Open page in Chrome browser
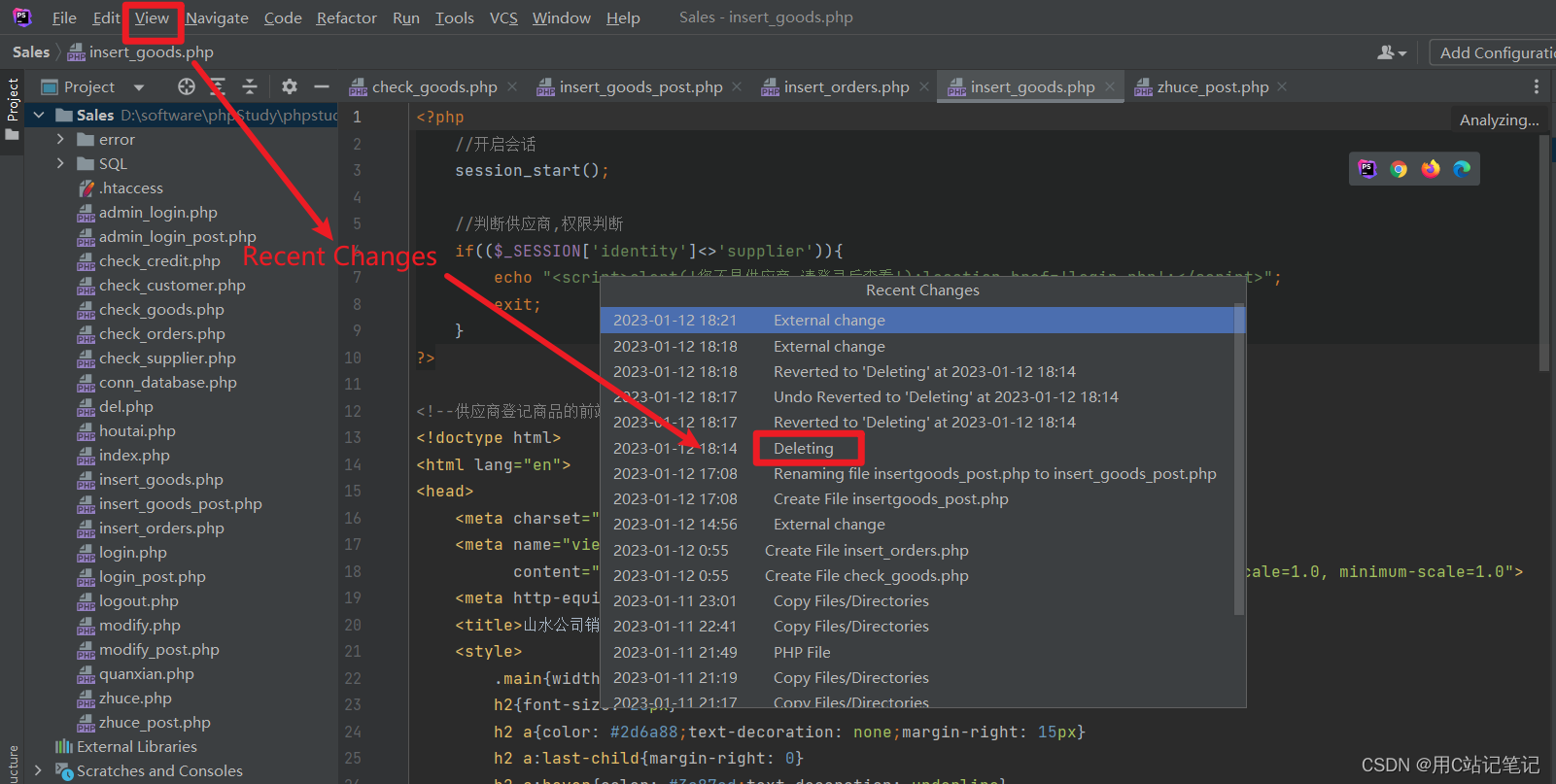This screenshot has height=784, width=1556. tap(1399, 168)
